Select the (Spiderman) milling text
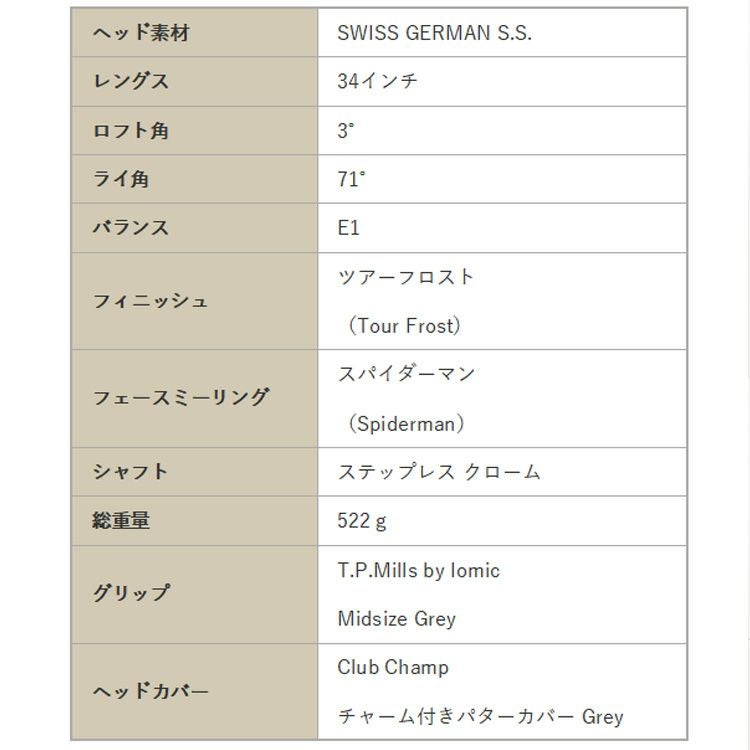The height and width of the screenshot is (750, 750). (406, 424)
